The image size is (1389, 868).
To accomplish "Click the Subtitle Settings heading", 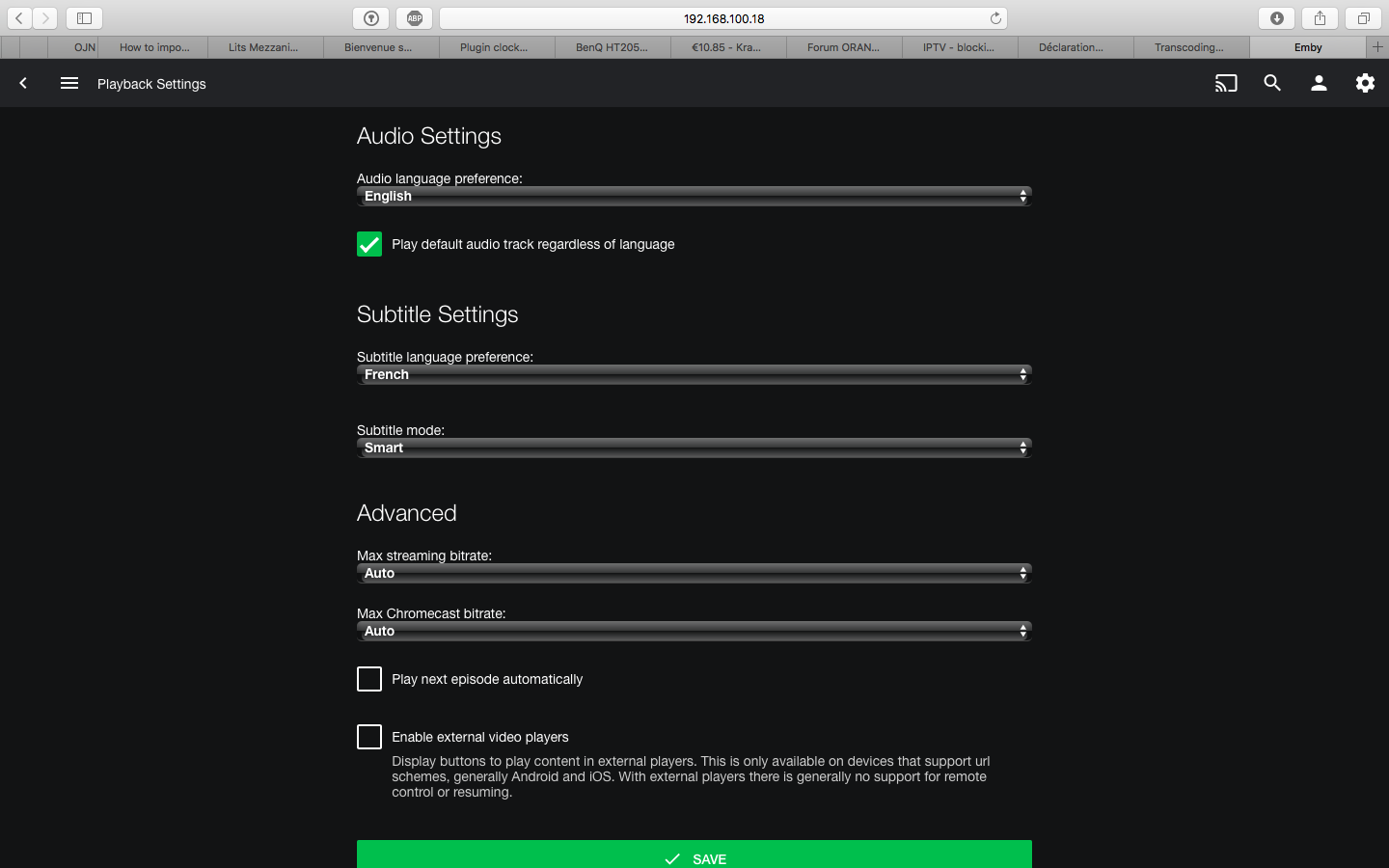I will pos(438,314).
